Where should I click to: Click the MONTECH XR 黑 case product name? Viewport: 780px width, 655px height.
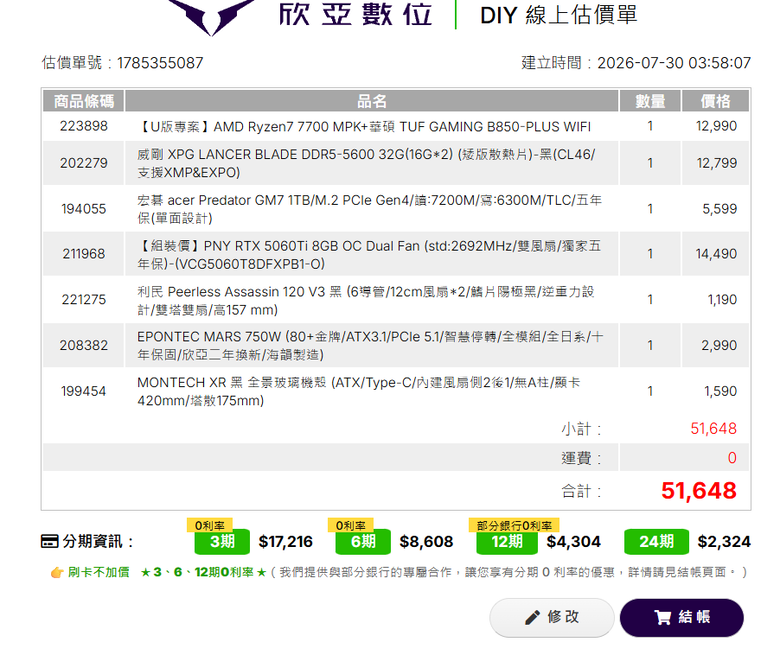pos(359,391)
